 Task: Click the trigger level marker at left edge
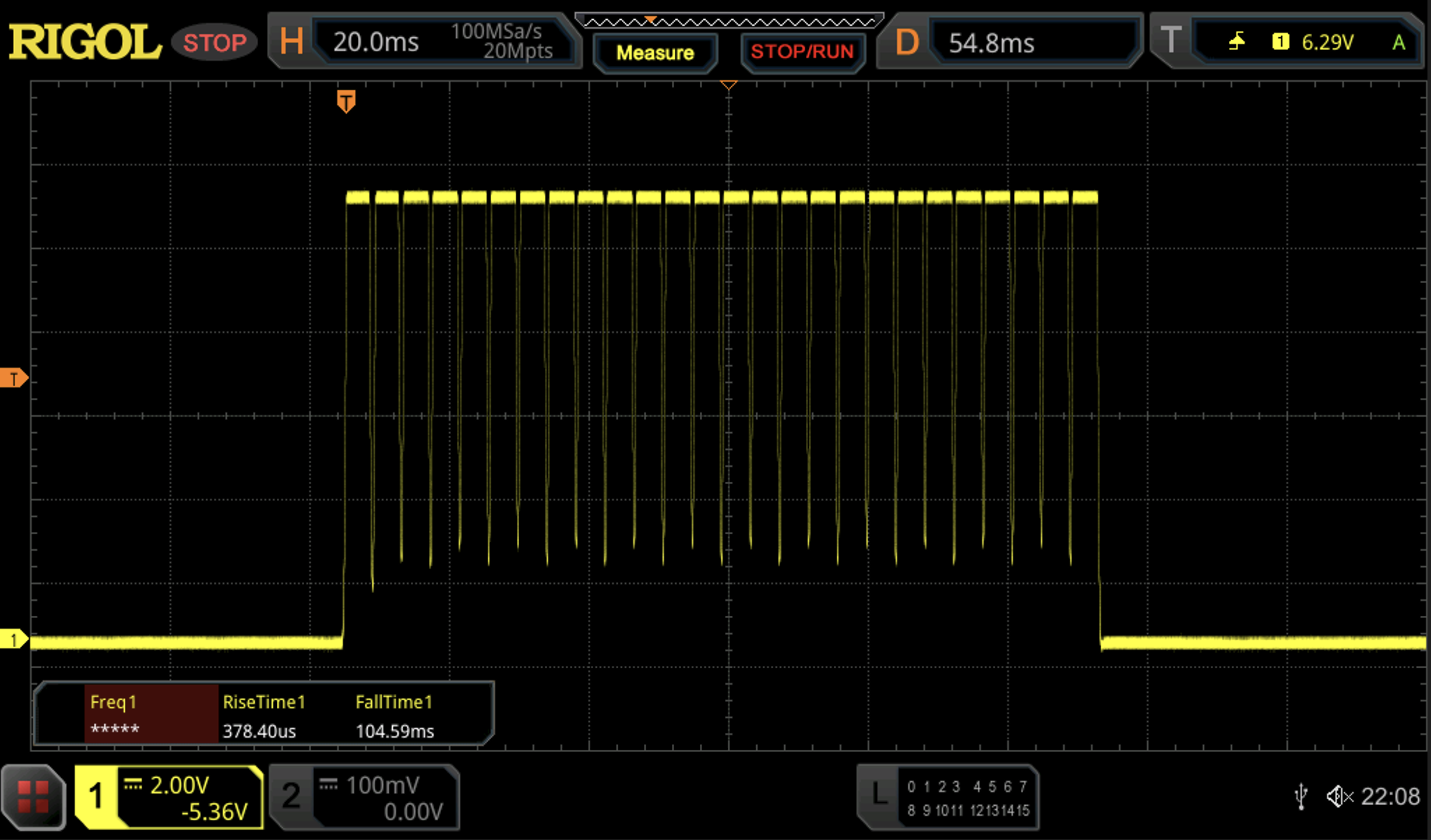[x=13, y=378]
